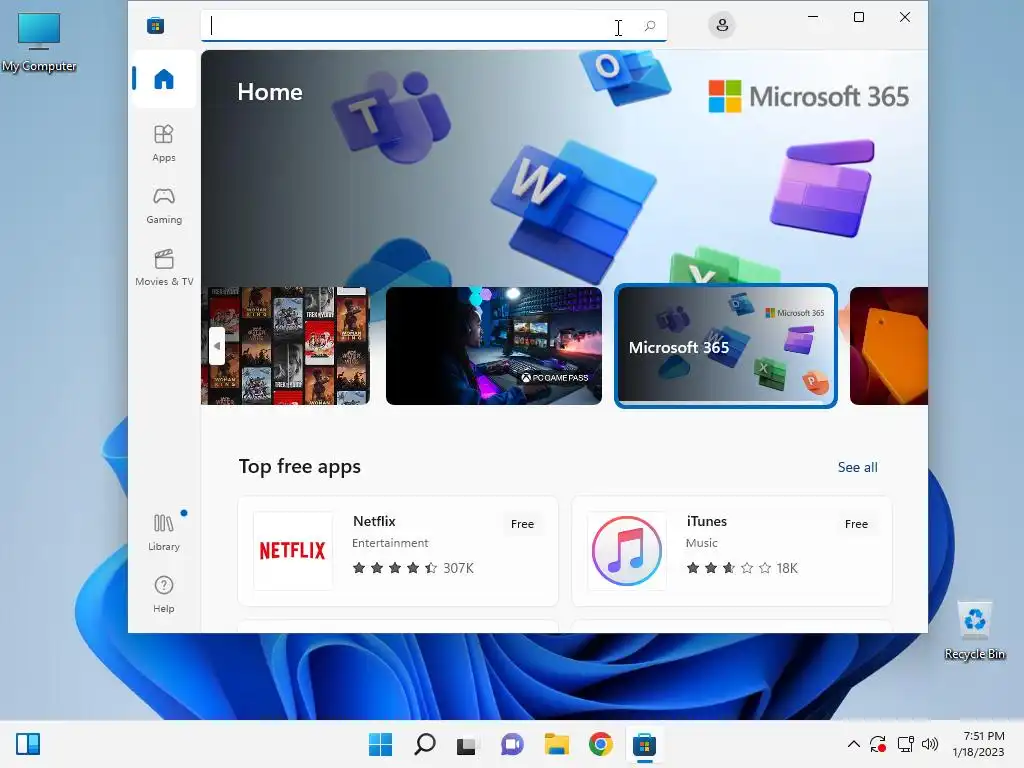The height and width of the screenshot is (768, 1024).
Task: Open the Windows Start menu
Action: (381, 744)
